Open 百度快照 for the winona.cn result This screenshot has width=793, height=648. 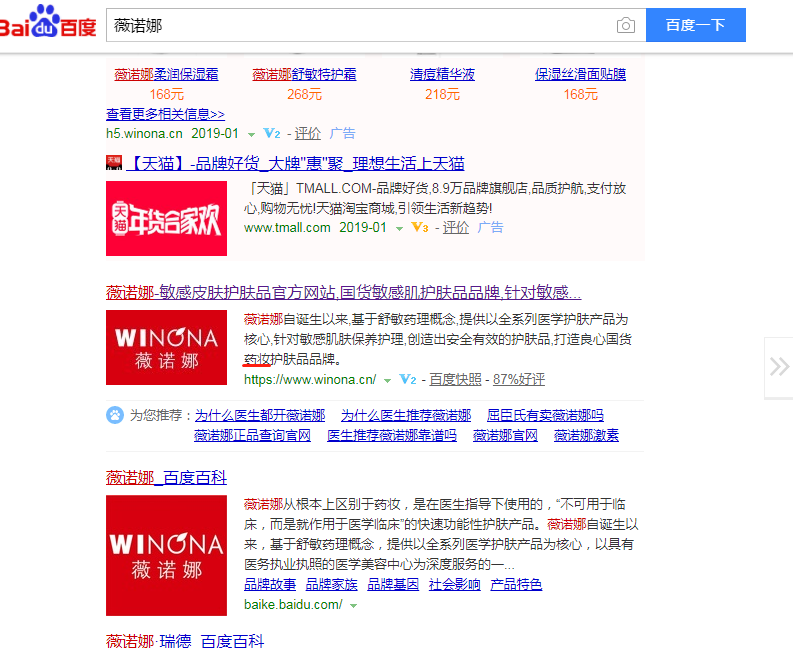(x=455, y=380)
